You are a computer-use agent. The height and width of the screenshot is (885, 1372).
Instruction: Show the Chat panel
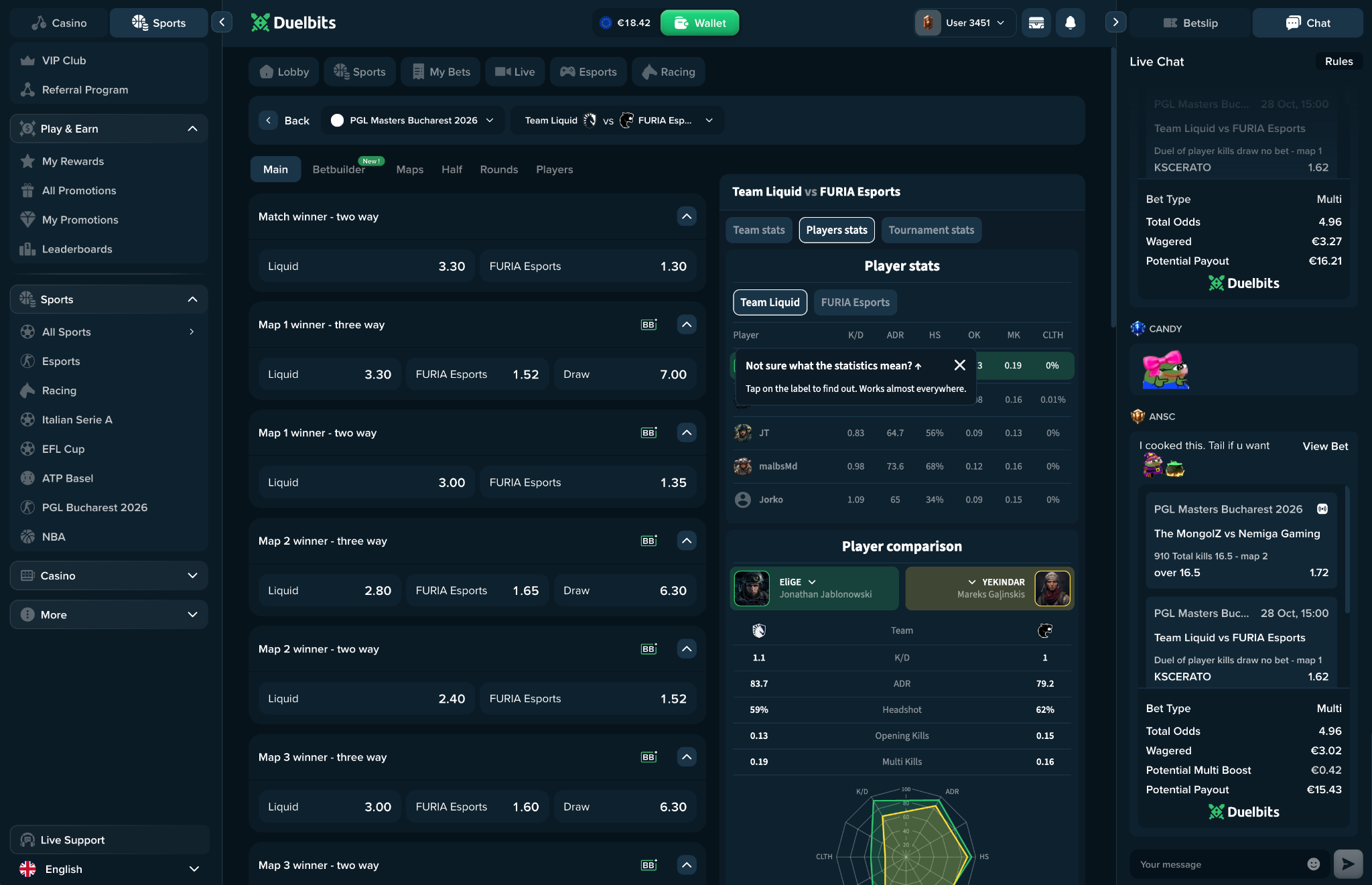coord(1308,23)
